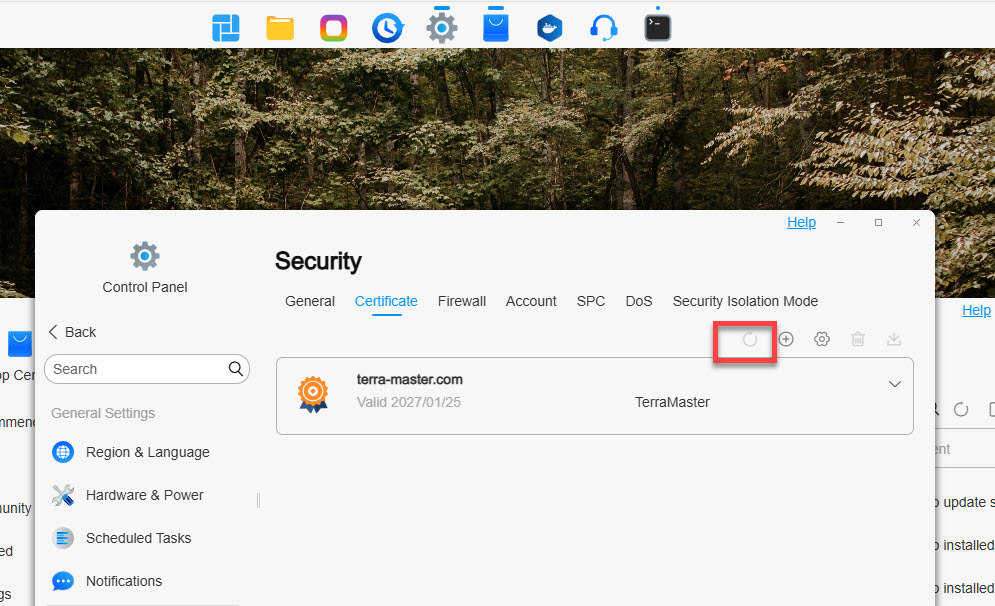Open Help link in Control Panel window

click(801, 223)
